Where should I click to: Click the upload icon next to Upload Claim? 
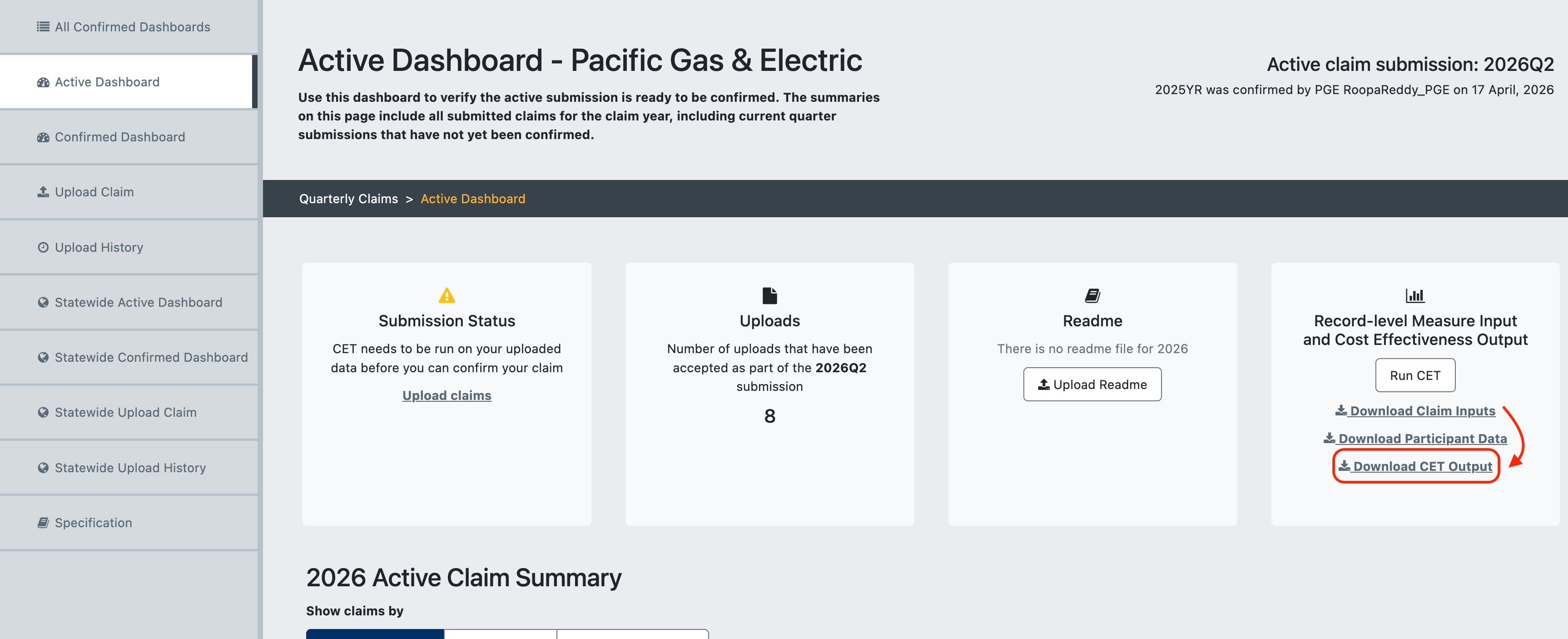pyautogui.click(x=43, y=192)
